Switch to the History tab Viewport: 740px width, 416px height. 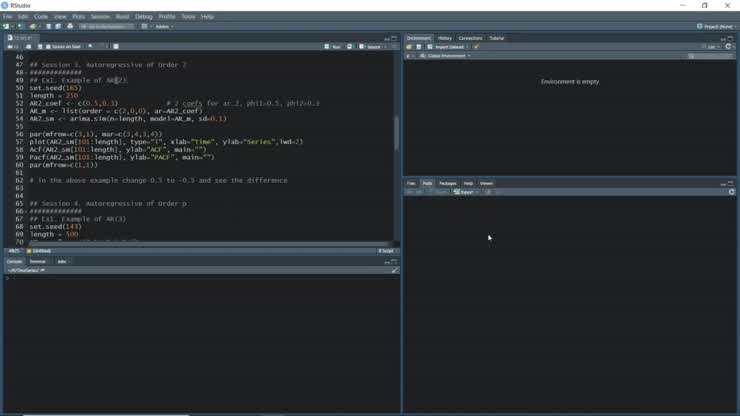(445, 38)
